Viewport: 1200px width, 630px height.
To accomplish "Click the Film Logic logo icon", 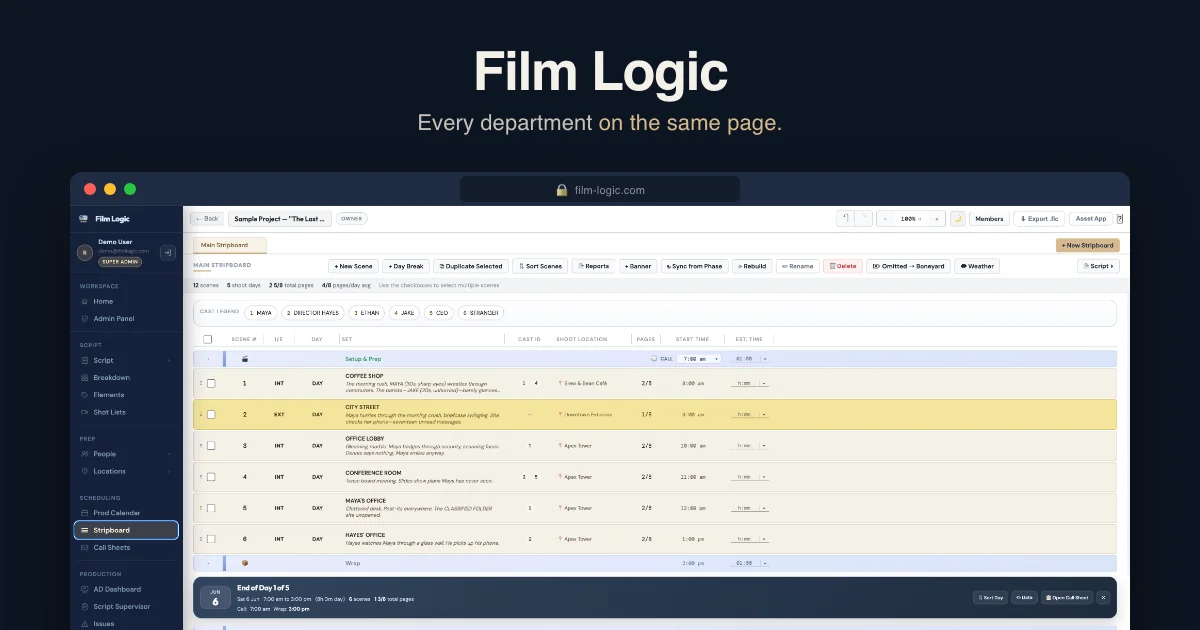I will (84, 219).
